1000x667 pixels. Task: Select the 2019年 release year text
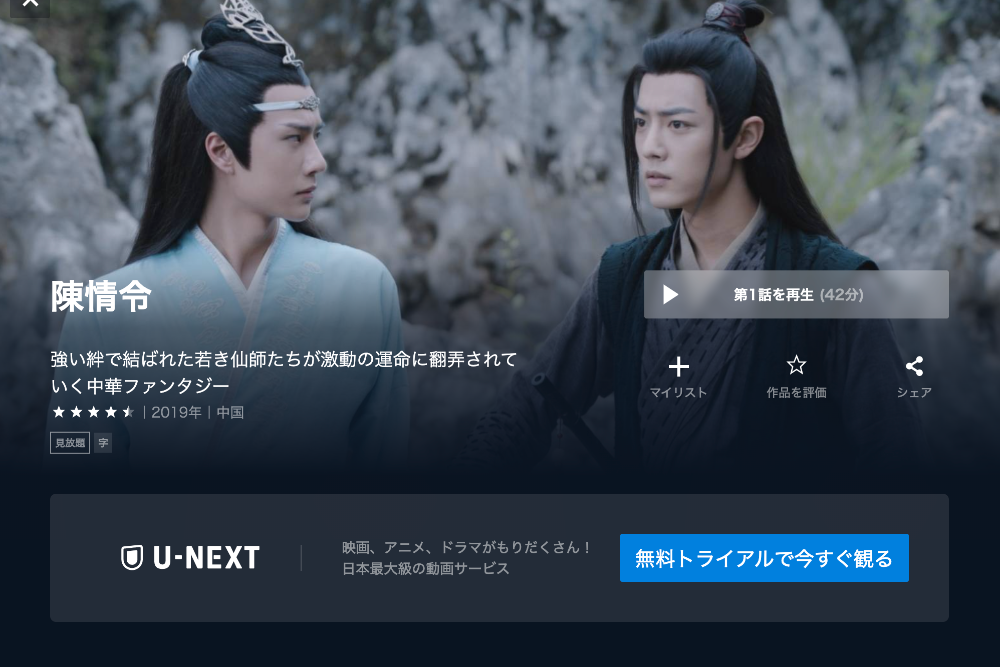tap(176, 412)
